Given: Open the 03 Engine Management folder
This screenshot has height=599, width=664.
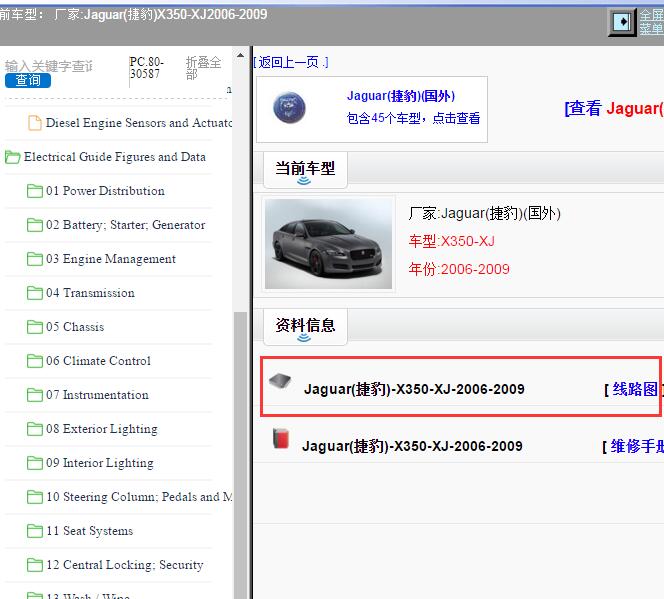Looking at the screenshot, I should [x=111, y=259].
